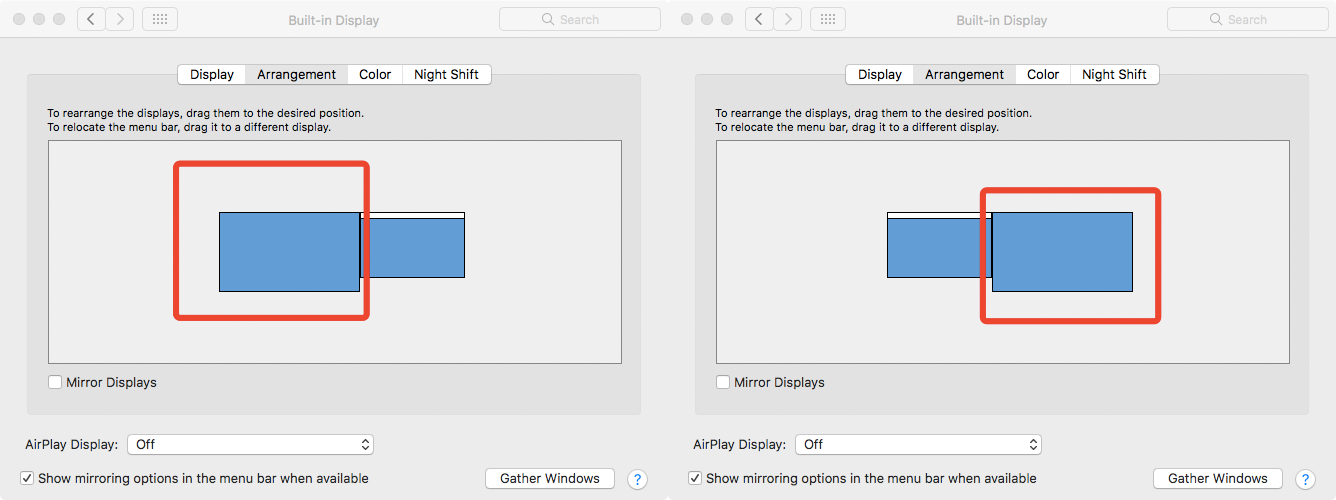Open the Show All grid in the left window

point(160,19)
